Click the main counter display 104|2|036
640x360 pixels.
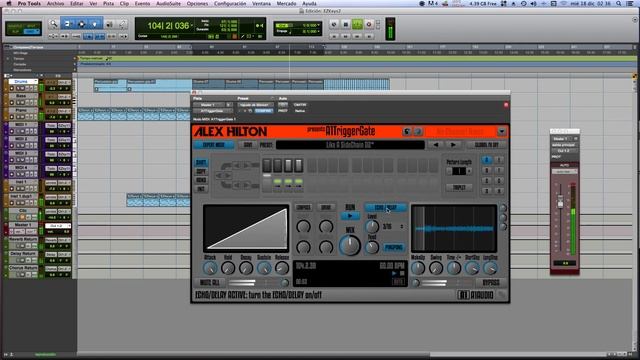click(x=168, y=26)
